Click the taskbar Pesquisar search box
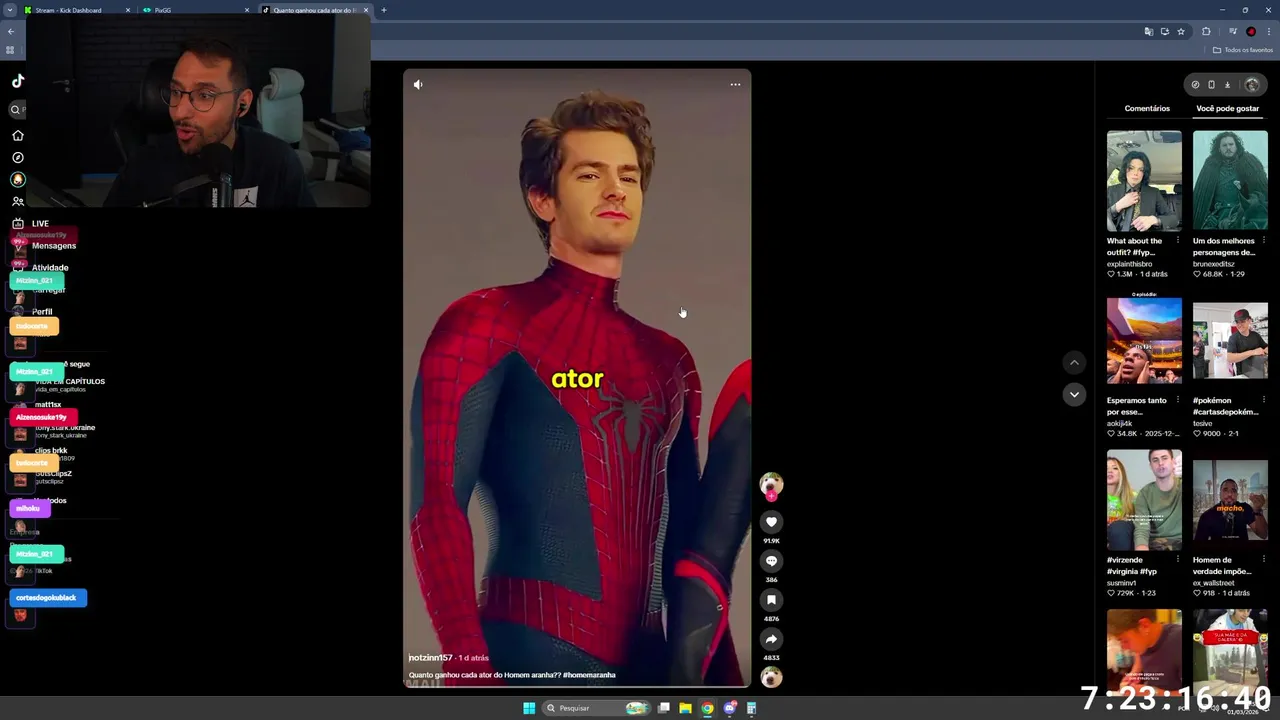Viewport: 1280px width, 720px height. 598,708
